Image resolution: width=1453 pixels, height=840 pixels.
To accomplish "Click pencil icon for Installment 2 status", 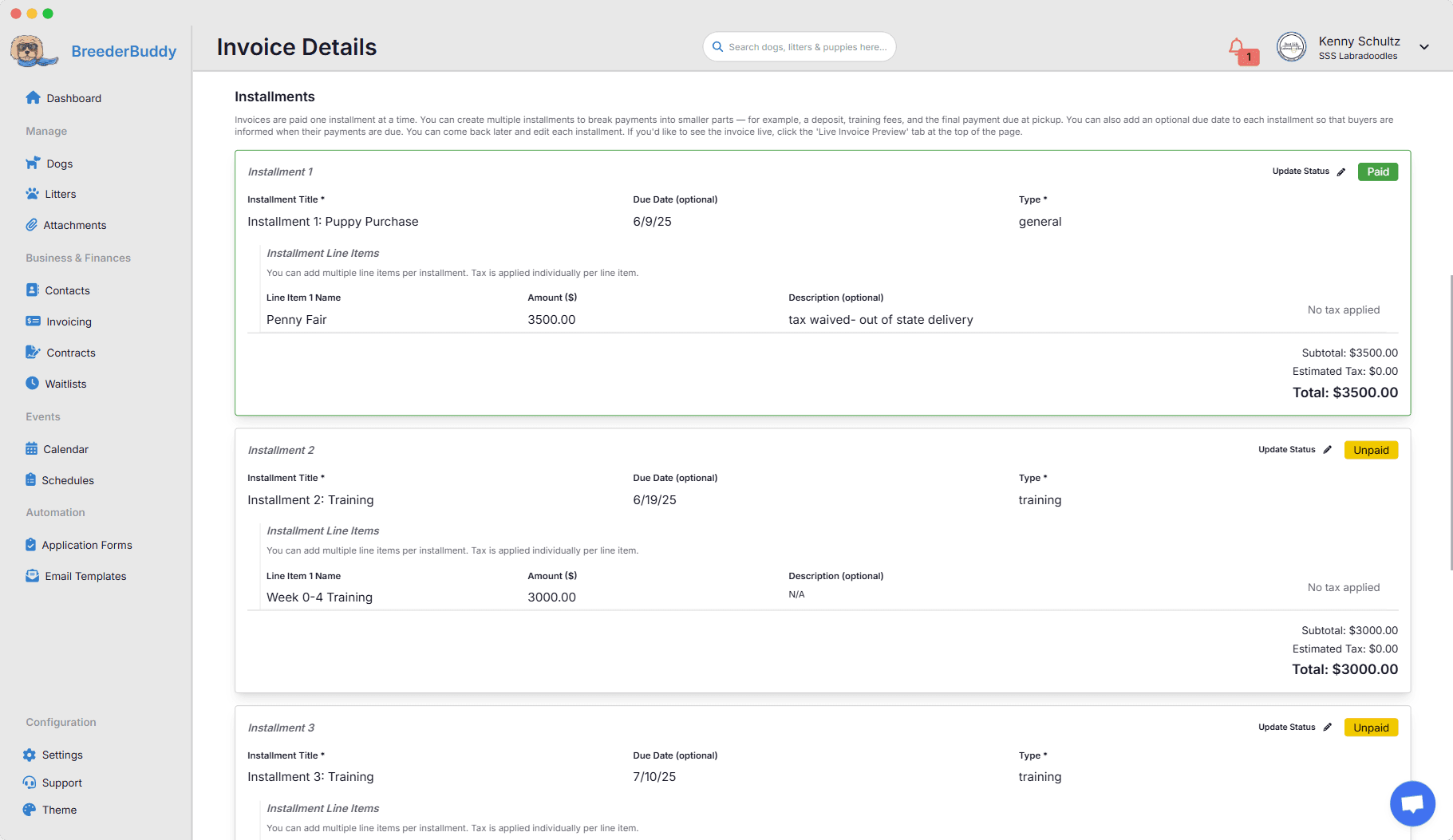I will click(x=1328, y=450).
